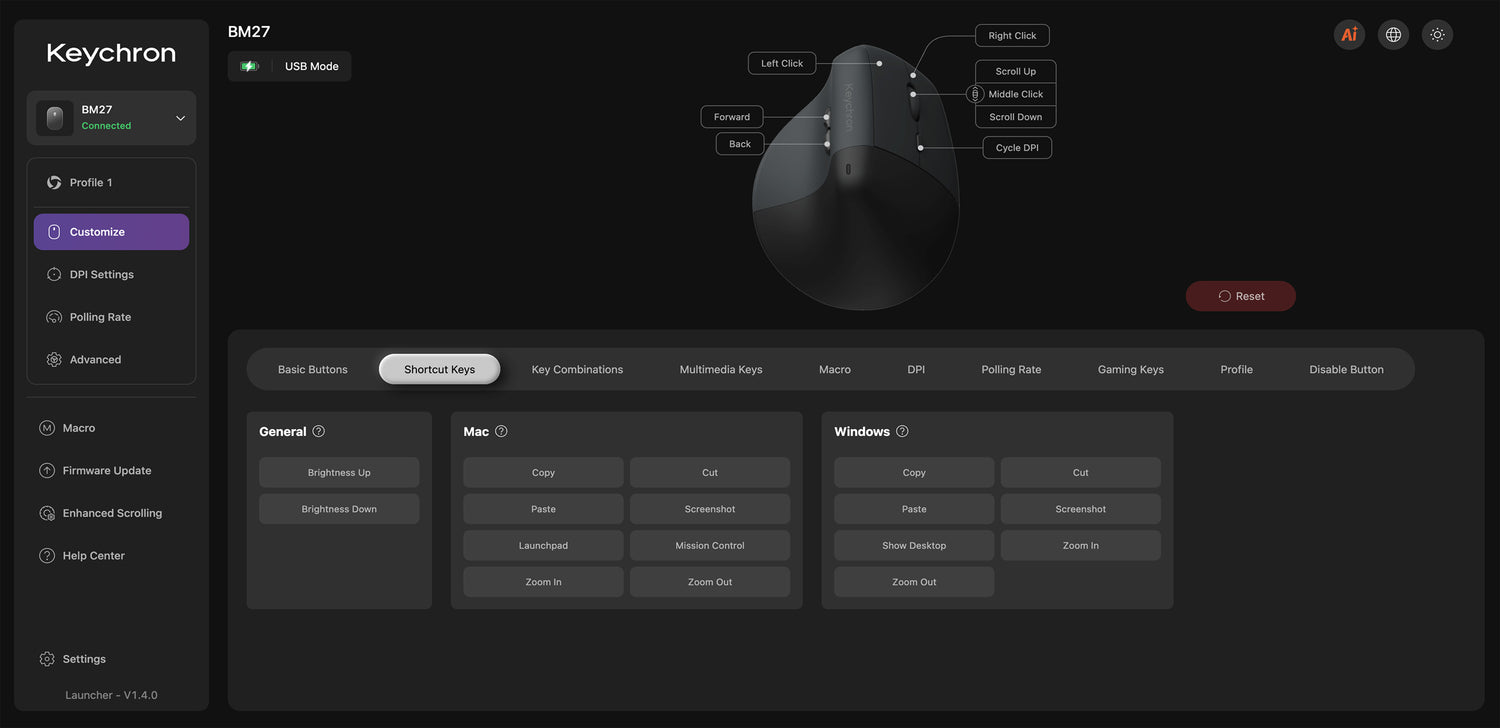Click the battery charging icon

point(249,66)
